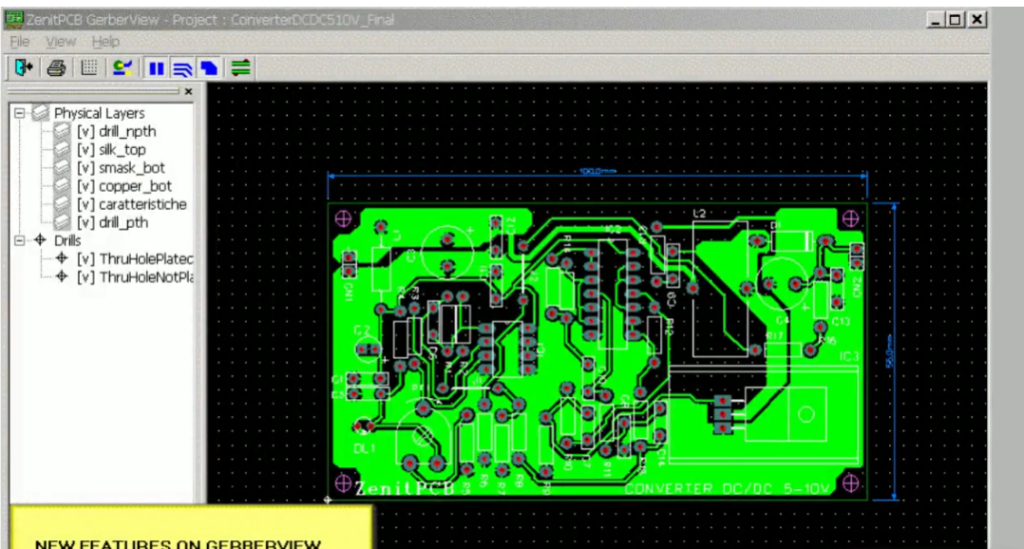Toggle visibility of caratteristiche layer
This screenshot has height=549, width=1024.
(86, 205)
